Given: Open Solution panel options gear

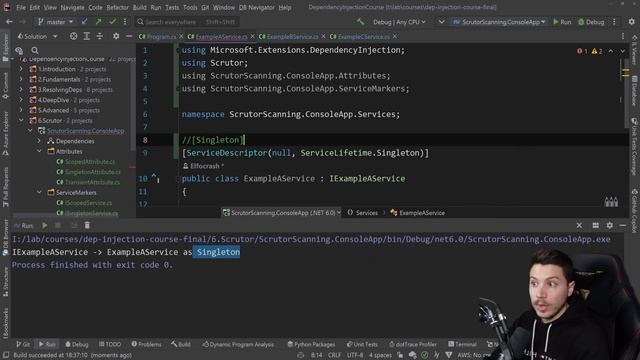Looking at the screenshot, I should pyautogui.click(x=116, y=36).
